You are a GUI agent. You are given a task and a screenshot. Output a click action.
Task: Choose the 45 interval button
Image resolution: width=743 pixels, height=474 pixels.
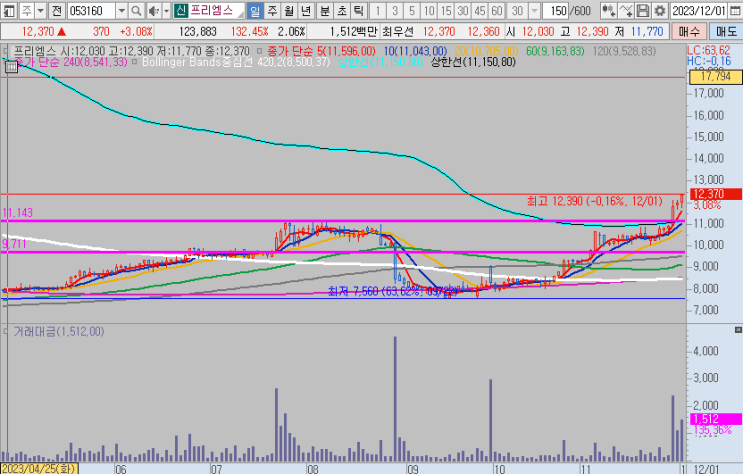point(480,10)
